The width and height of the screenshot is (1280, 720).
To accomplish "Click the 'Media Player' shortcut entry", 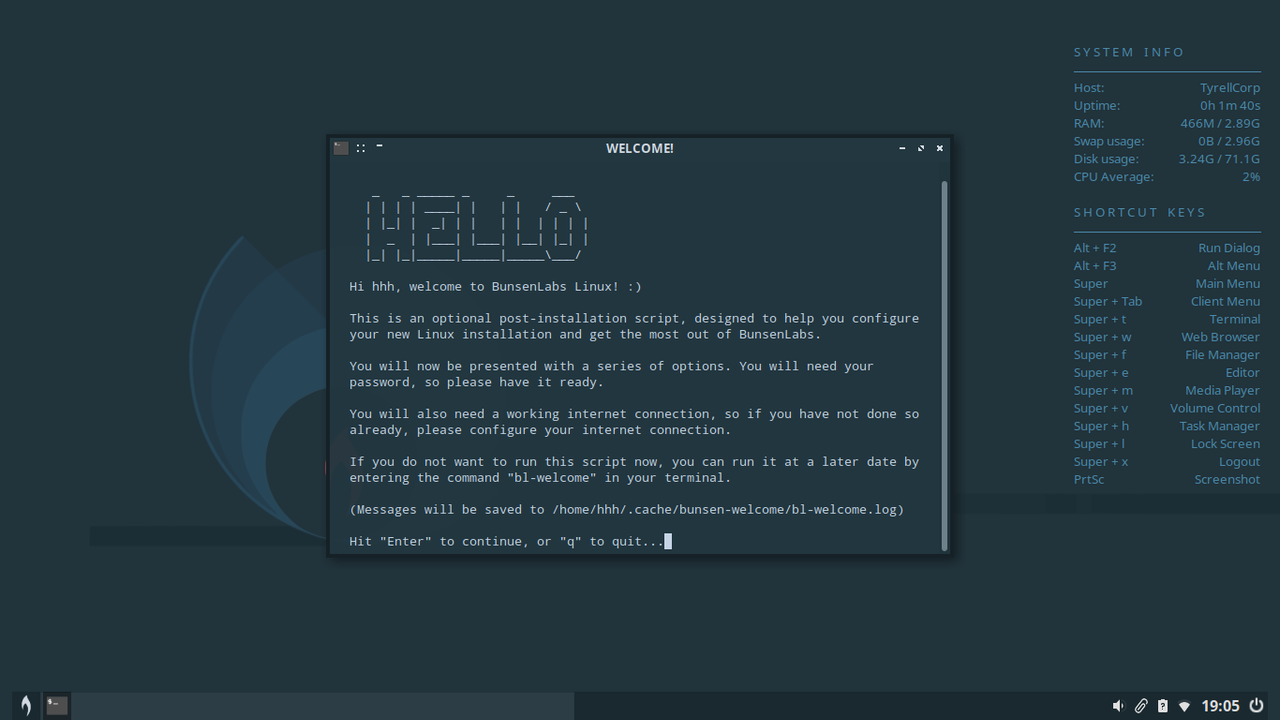I will [1223, 390].
